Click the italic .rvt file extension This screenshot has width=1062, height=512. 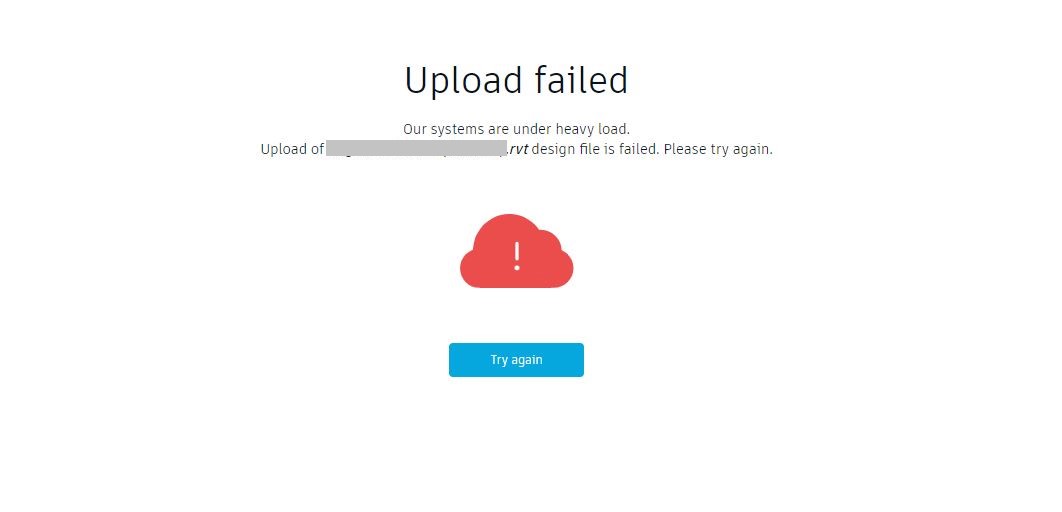tap(518, 149)
